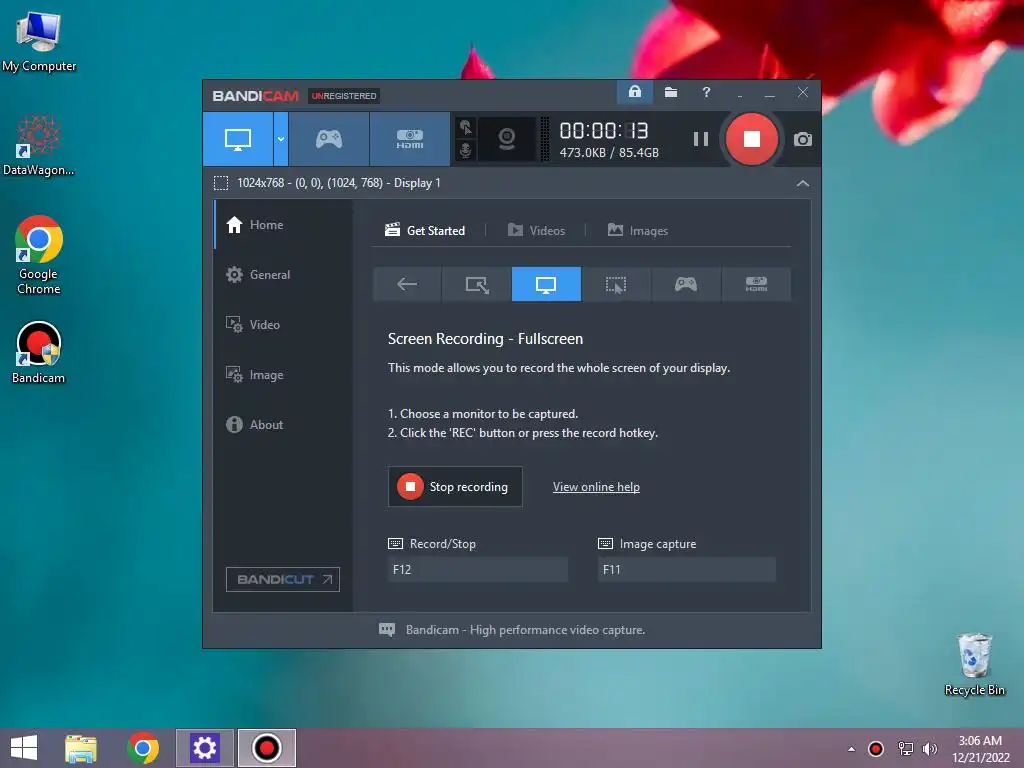Open My Computer desktop icon
The image size is (1024, 768).
pos(39,40)
